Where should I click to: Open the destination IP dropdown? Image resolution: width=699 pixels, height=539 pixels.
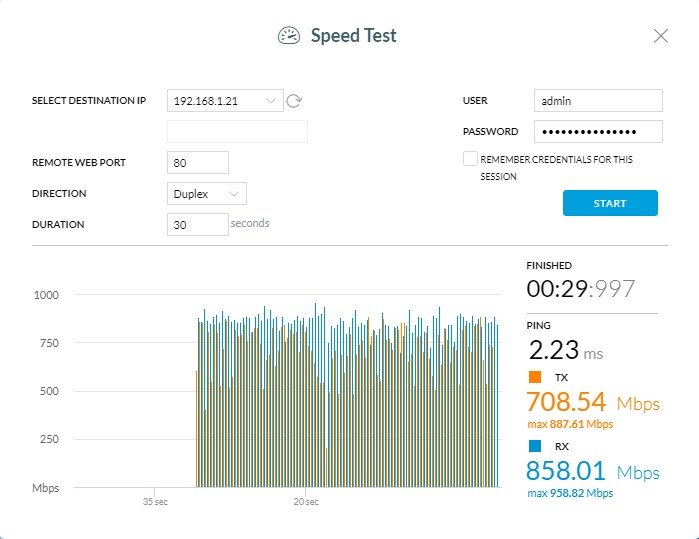point(225,101)
